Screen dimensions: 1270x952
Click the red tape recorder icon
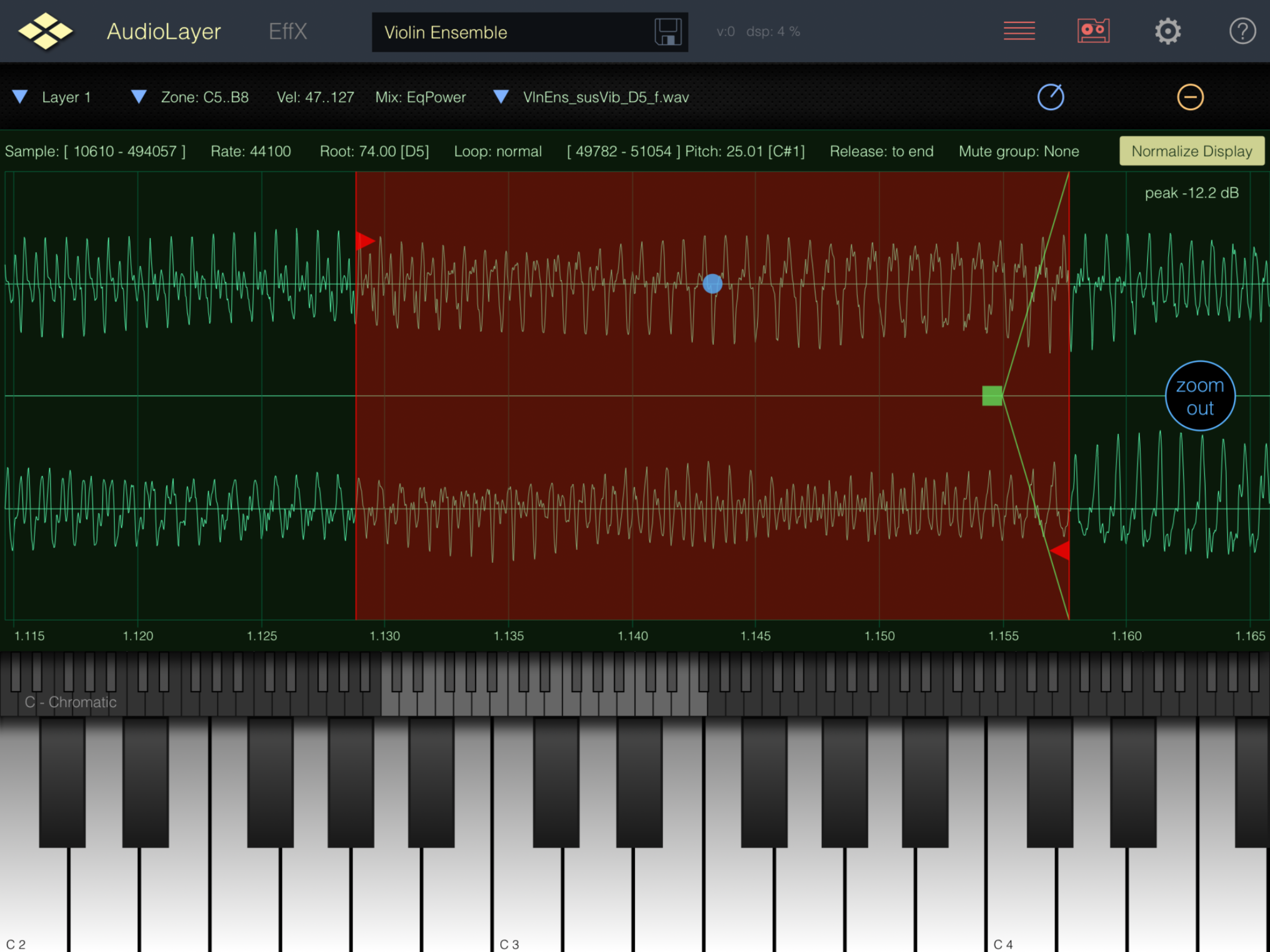click(1093, 31)
